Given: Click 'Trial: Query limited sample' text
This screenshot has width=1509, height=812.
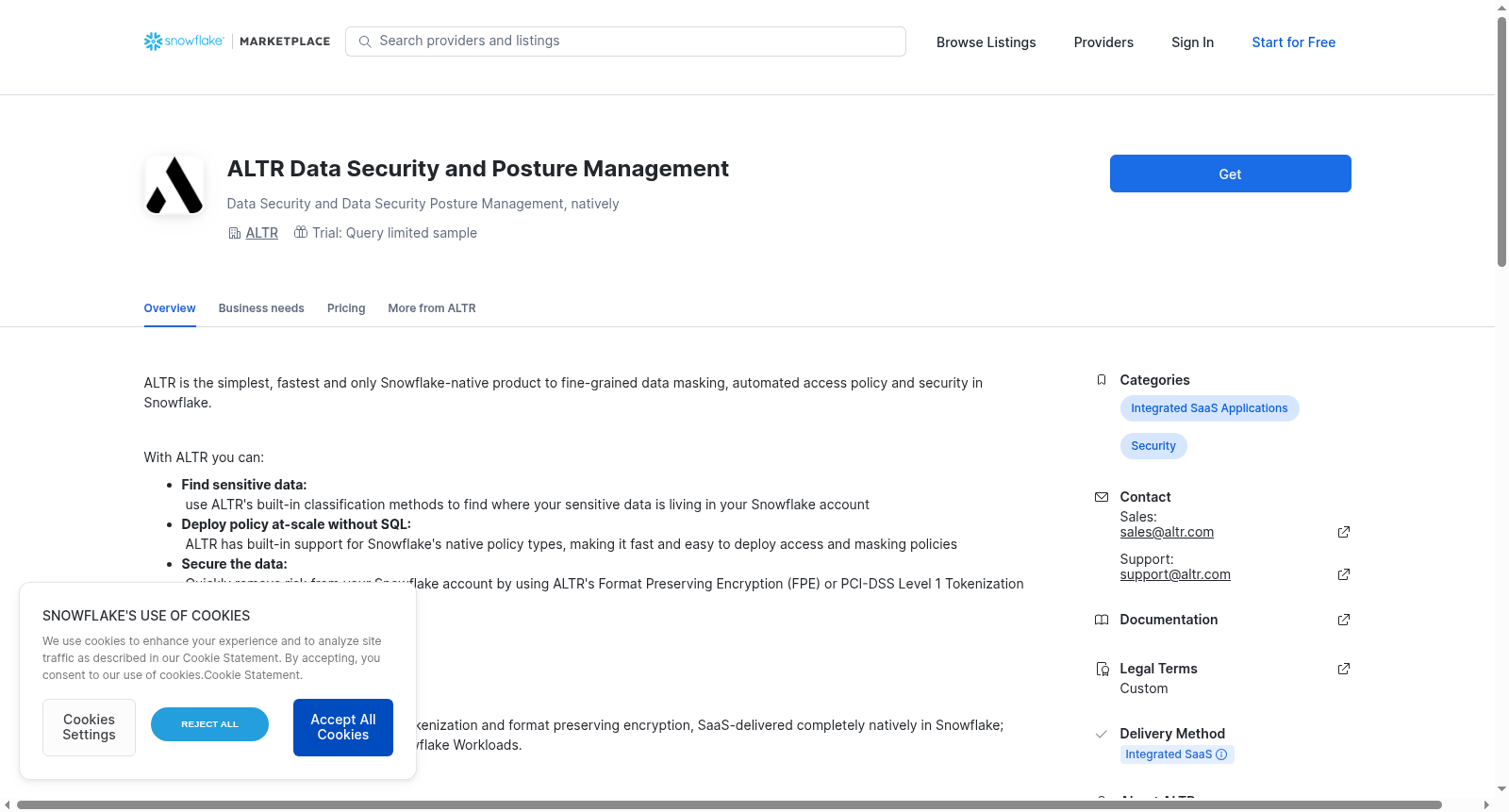Looking at the screenshot, I should [x=394, y=233].
